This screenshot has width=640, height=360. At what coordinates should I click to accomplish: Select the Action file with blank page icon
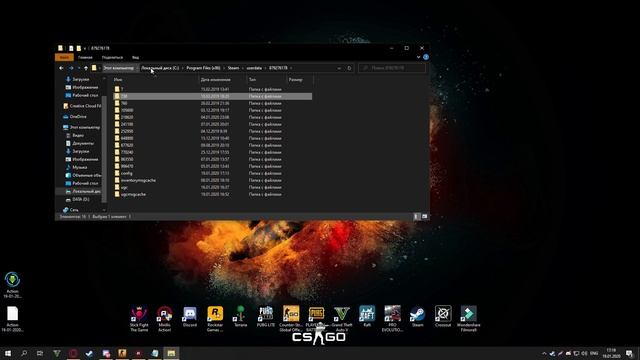pyautogui.click(x=12, y=319)
